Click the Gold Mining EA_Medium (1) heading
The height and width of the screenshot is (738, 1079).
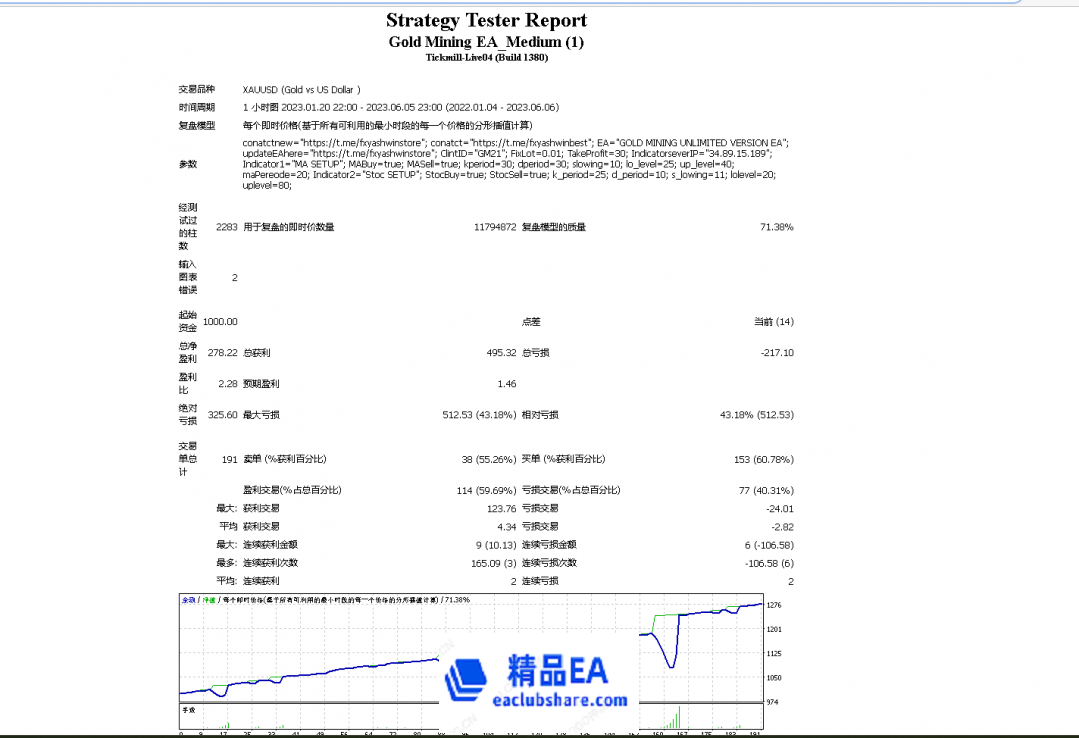pyautogui.click(x=486, y=42)
